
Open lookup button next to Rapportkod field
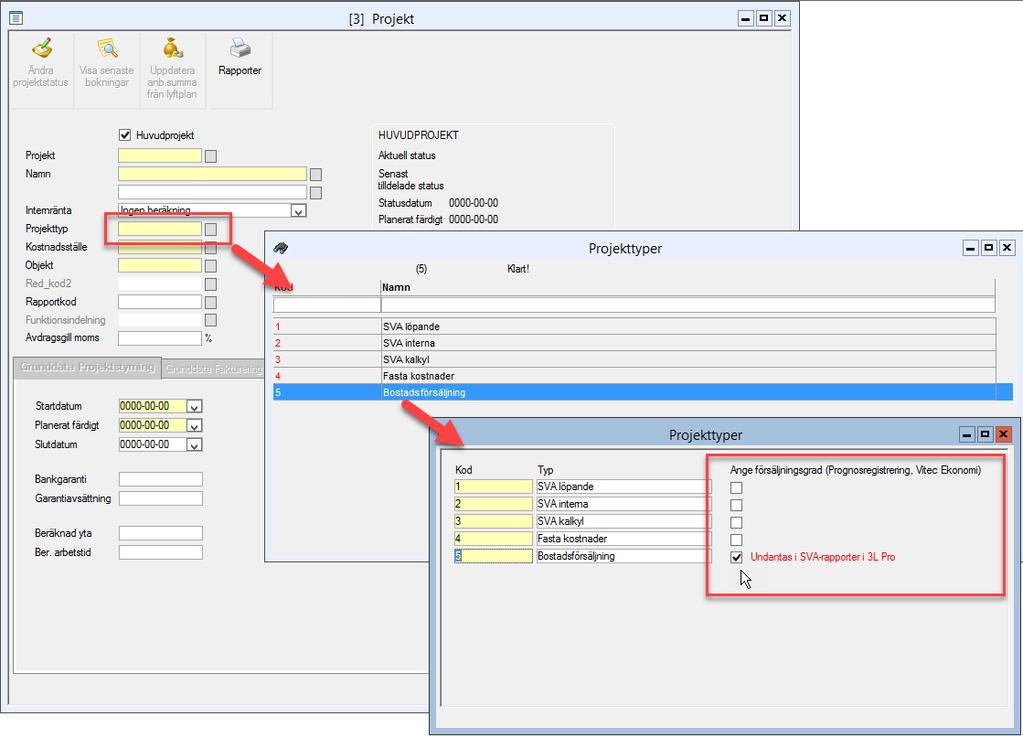[211, 302]
